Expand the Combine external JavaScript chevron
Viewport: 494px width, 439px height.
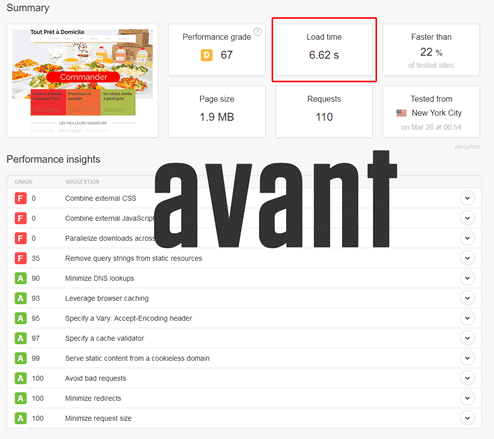coord(467,218)
